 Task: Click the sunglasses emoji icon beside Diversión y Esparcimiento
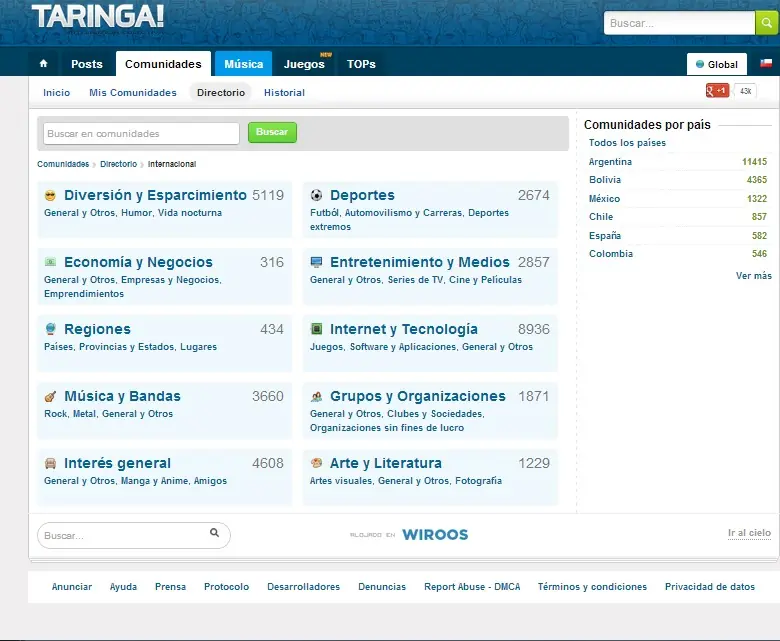point(50,195)
